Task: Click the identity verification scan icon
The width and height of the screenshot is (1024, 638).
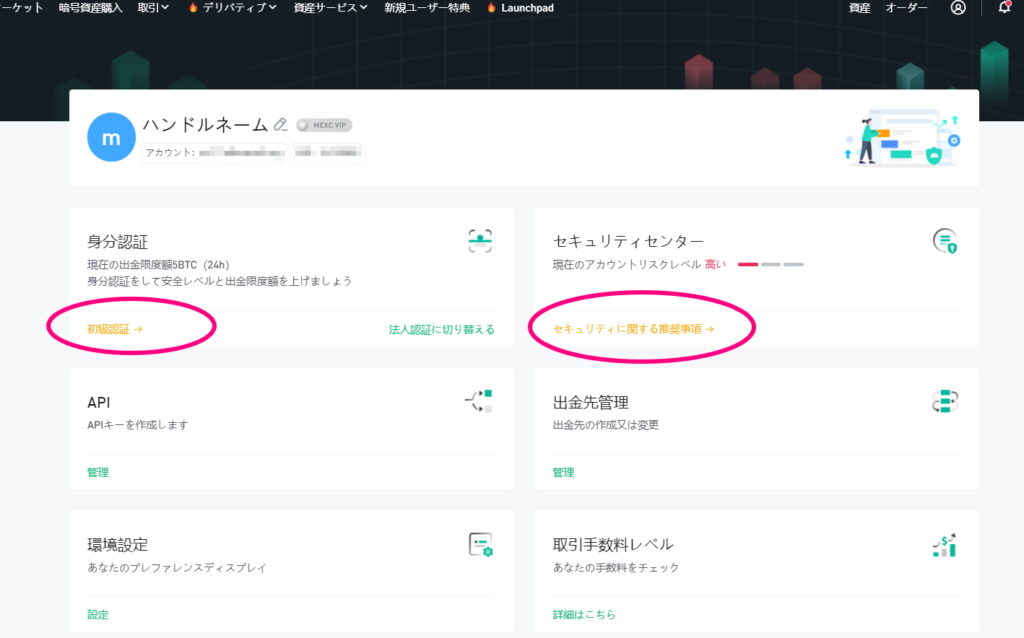Action: (480, 240)
